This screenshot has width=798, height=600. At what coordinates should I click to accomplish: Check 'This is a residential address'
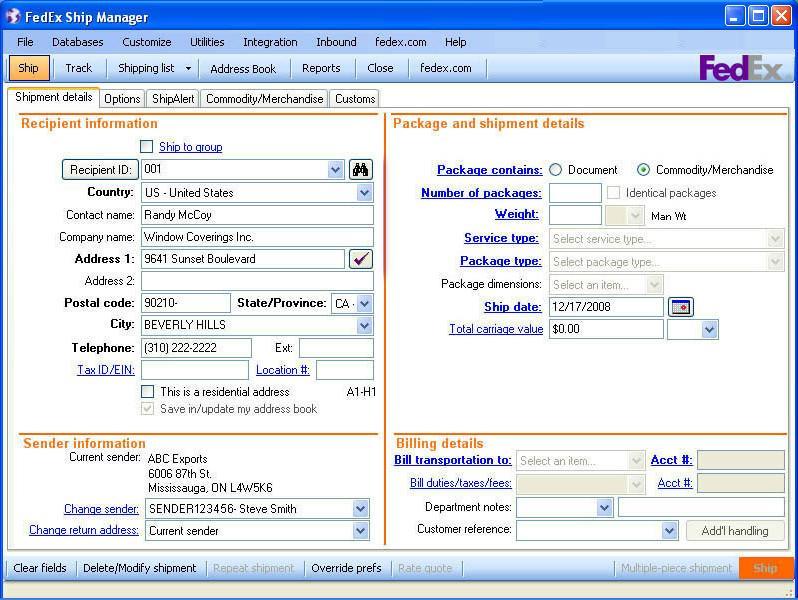(147, 392)
